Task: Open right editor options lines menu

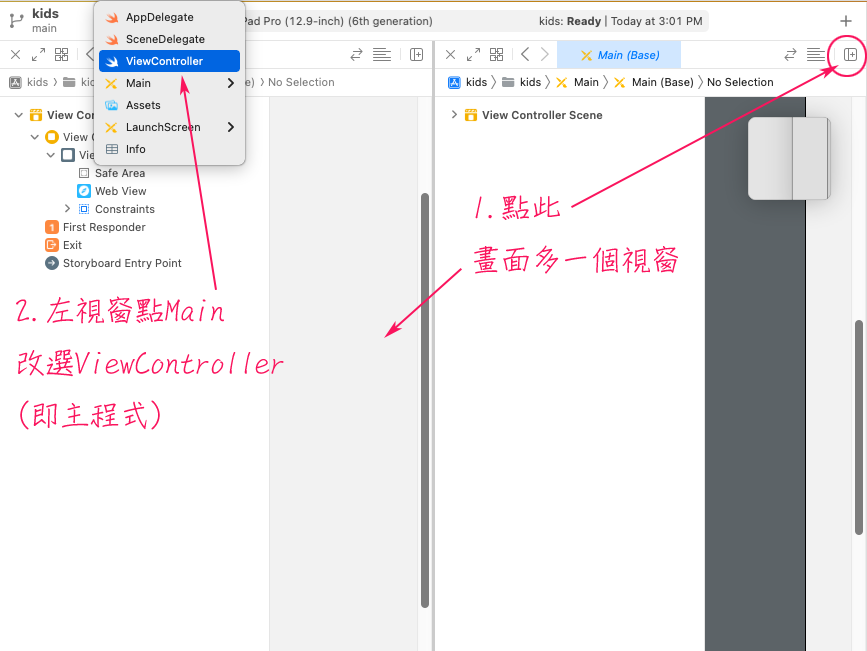Action: [816, 54]
